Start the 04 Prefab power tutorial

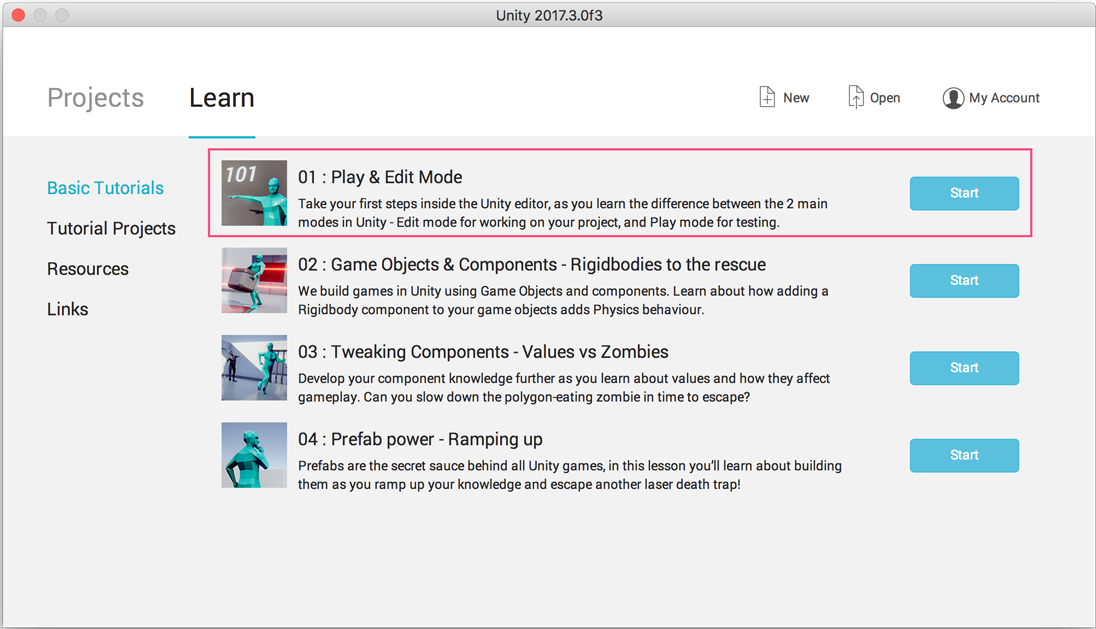pos(964,455)
